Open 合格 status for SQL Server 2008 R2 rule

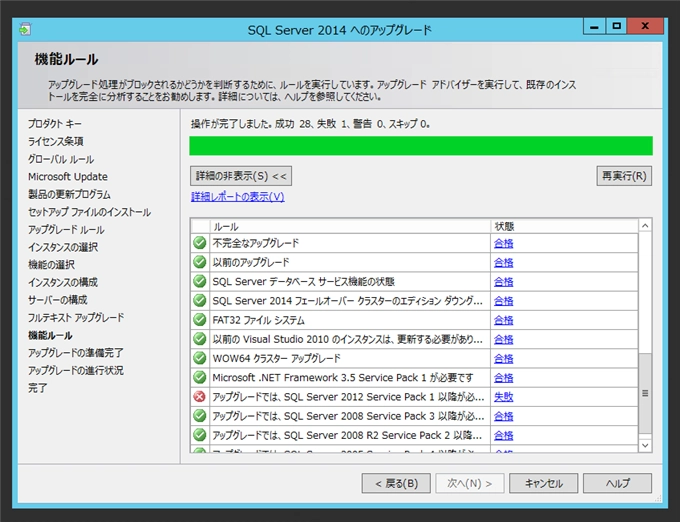click(503, 435)
